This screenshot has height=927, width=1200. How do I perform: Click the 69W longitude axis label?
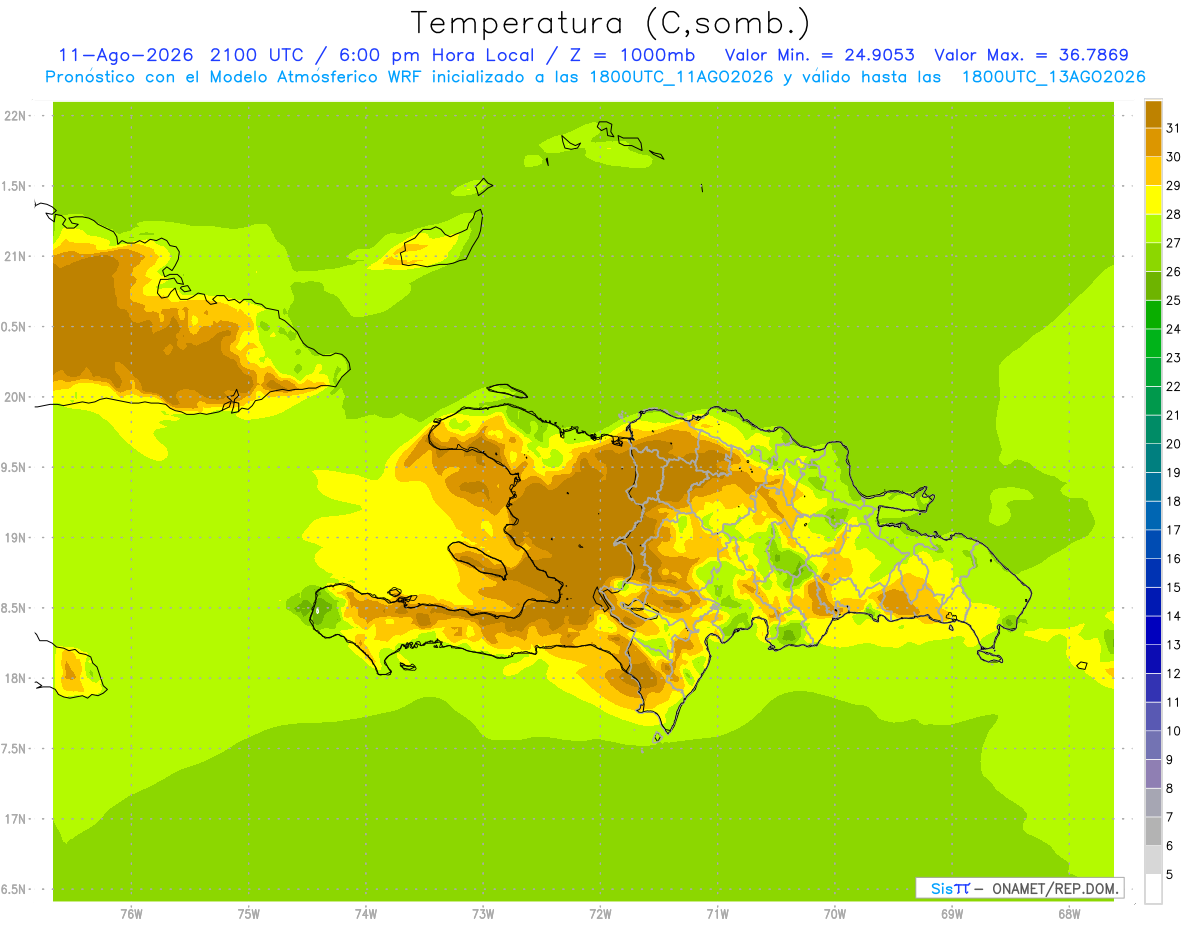pyautogui.click(x=952, y=914)
